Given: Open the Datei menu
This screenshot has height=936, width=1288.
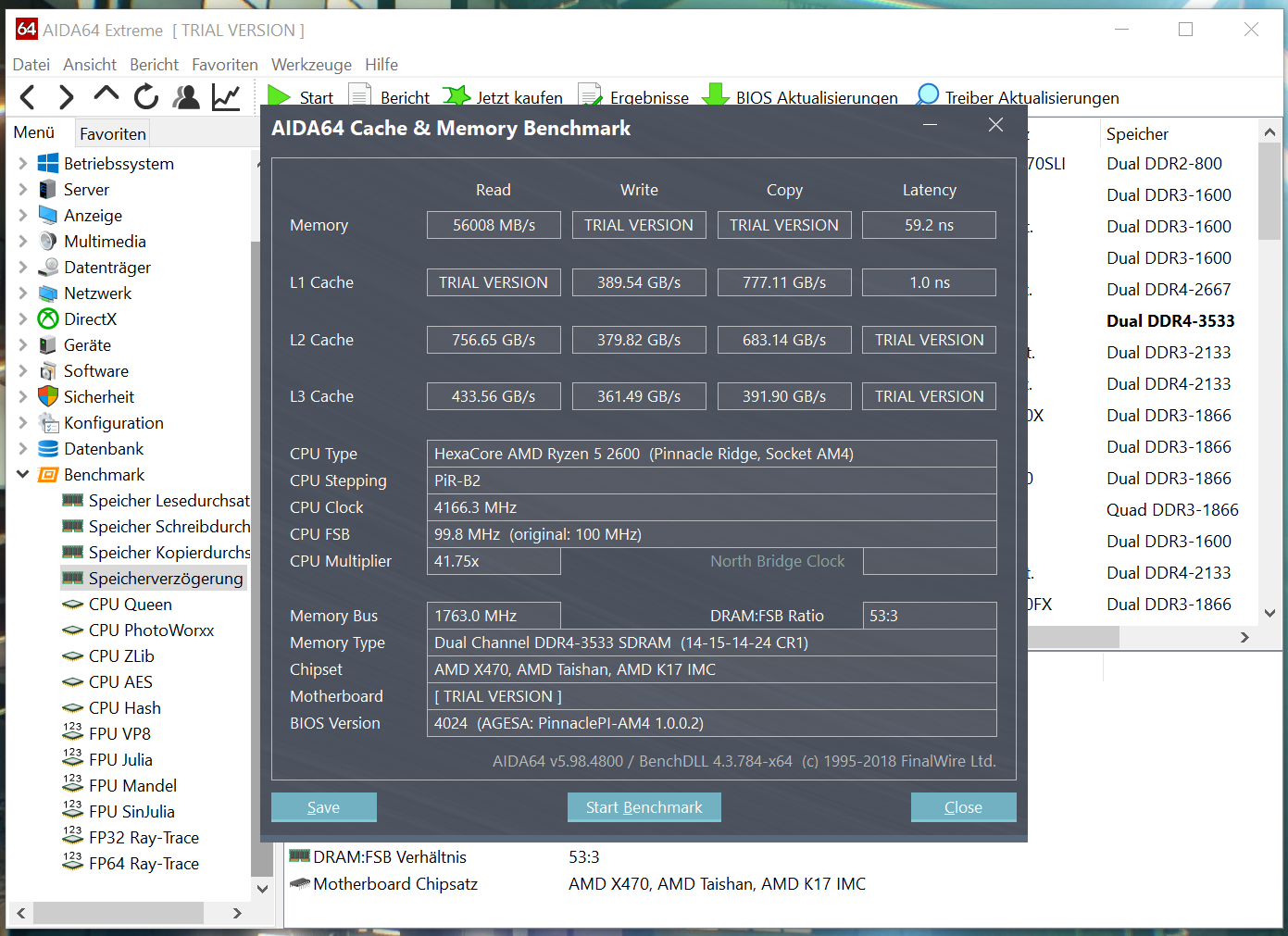Looking at the screenshot, I should coord(31,65).
